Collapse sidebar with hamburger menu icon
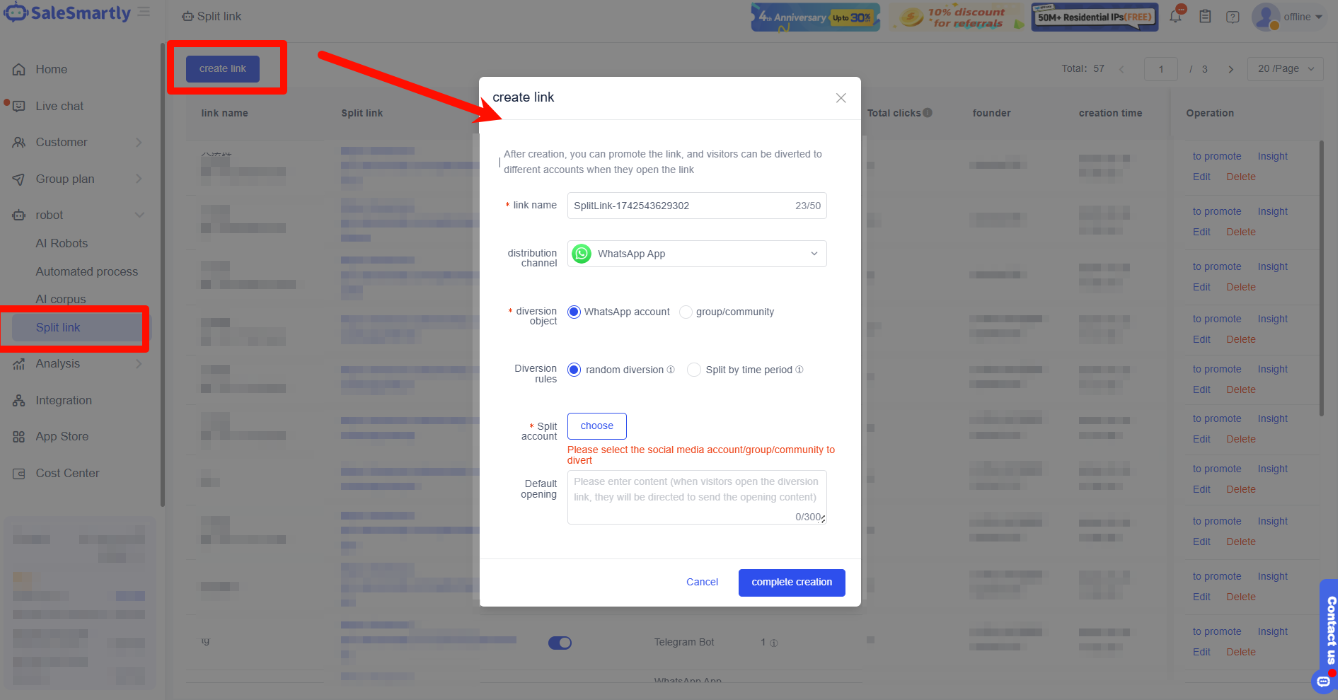 coord(144,12)
